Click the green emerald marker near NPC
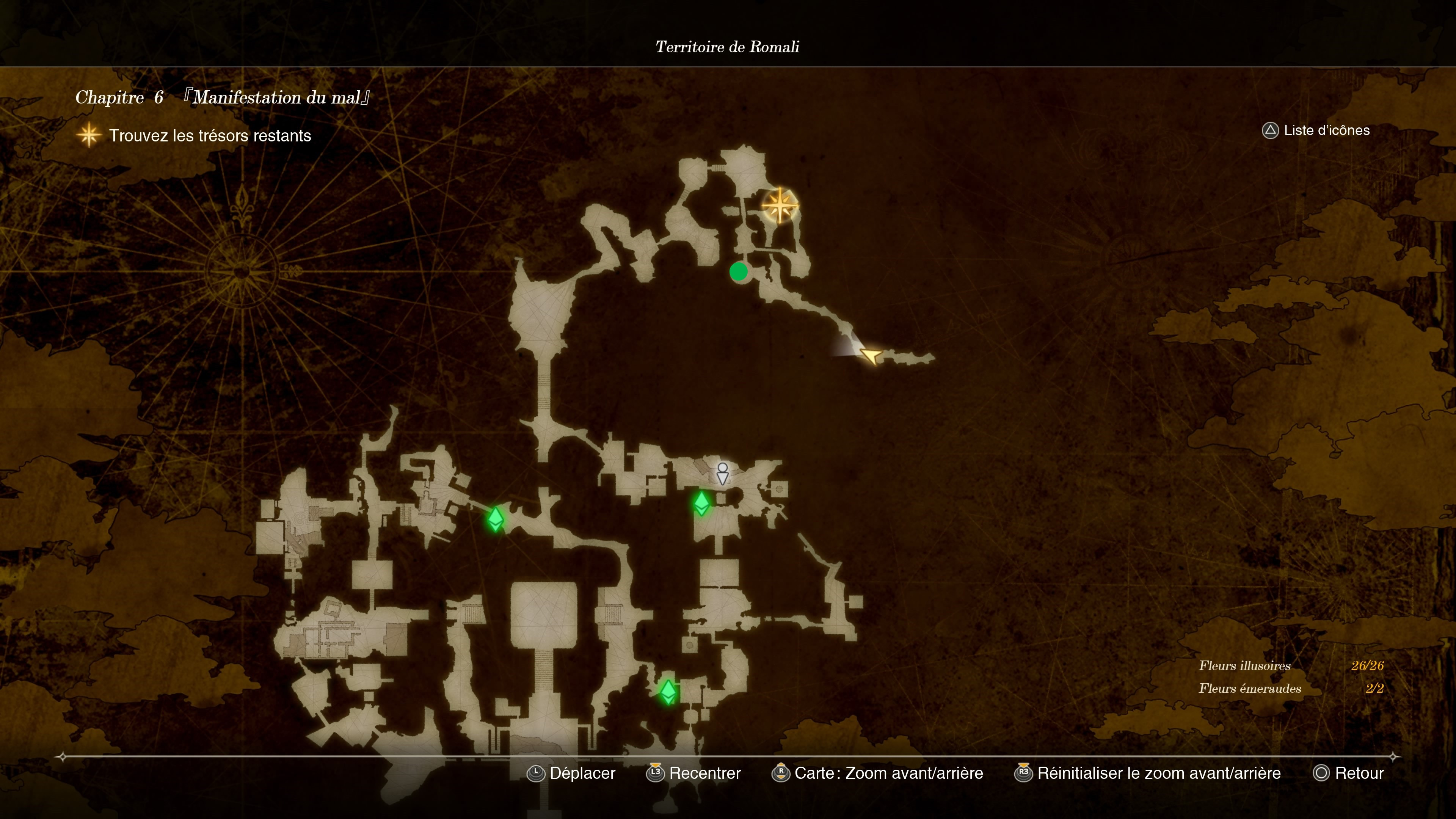The height and width of the screenshot is (819, 1456). coord(701,503)
